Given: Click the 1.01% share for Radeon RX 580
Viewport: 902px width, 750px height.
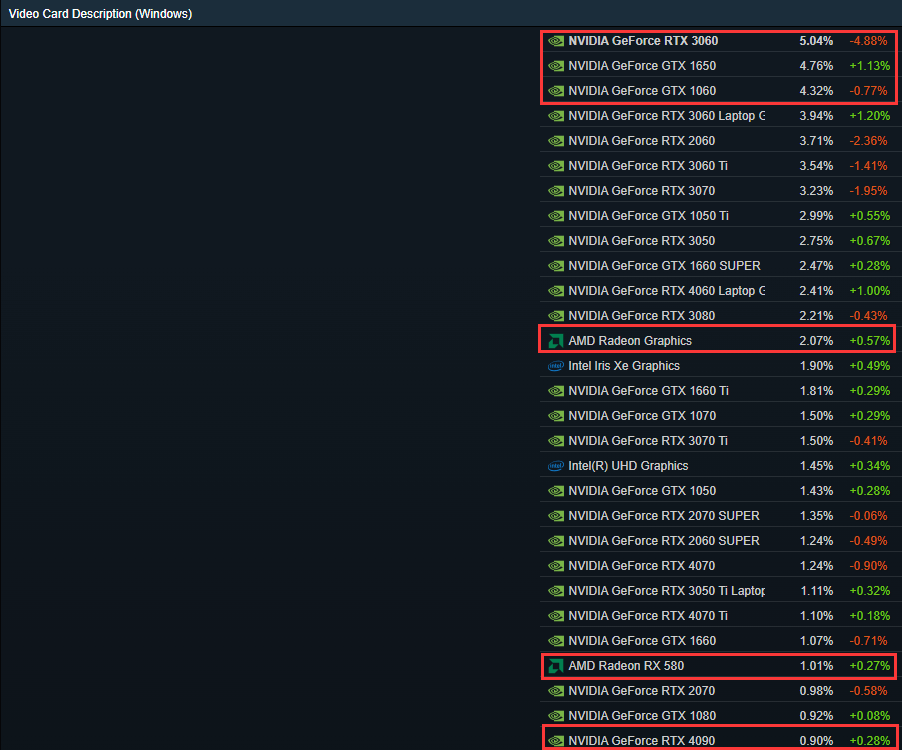Looking at the screenshot, I should click(815, 666).
